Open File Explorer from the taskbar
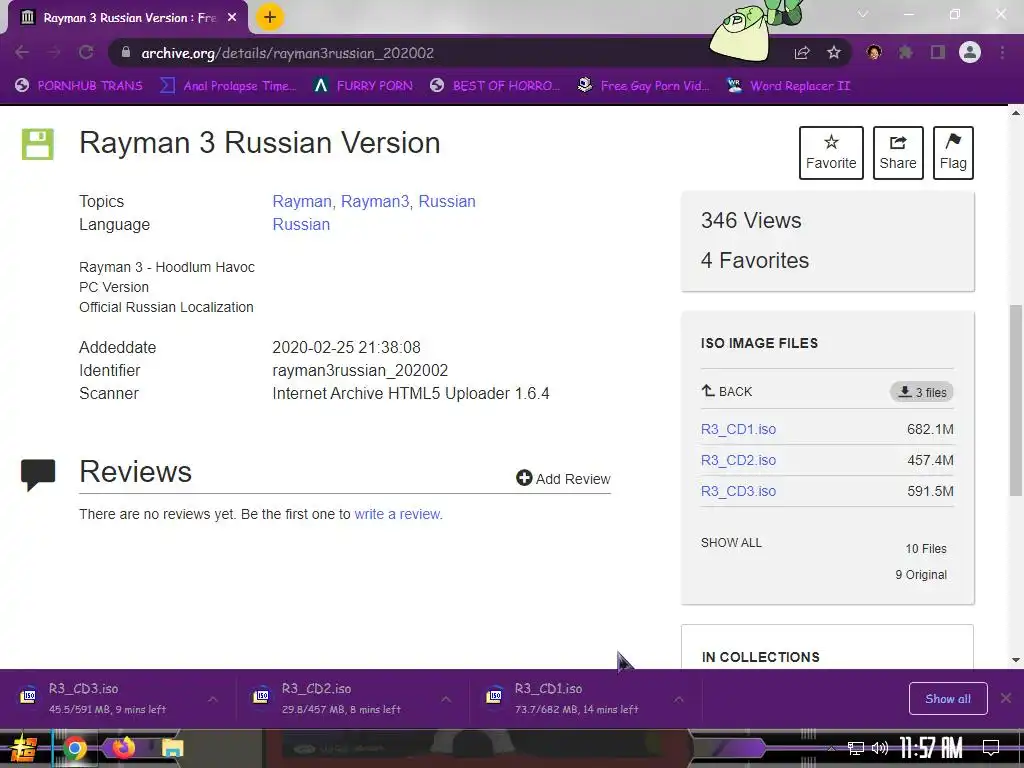Viewport: 1024px width, 768px height. point(172,748)
